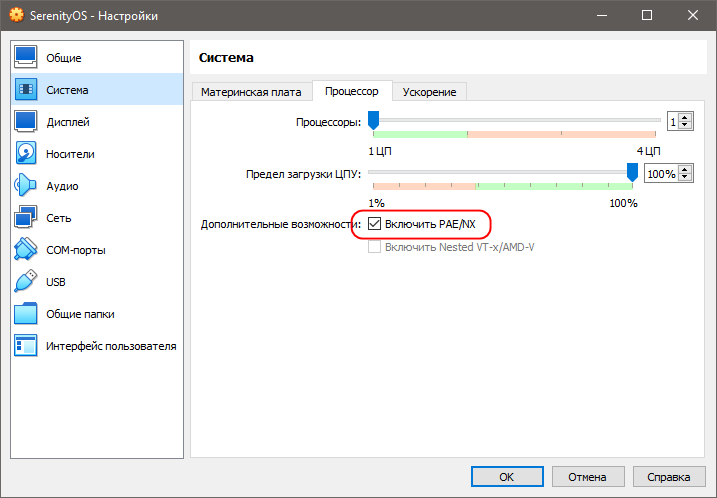Increase processor count with up arrow

coord(685,118)
